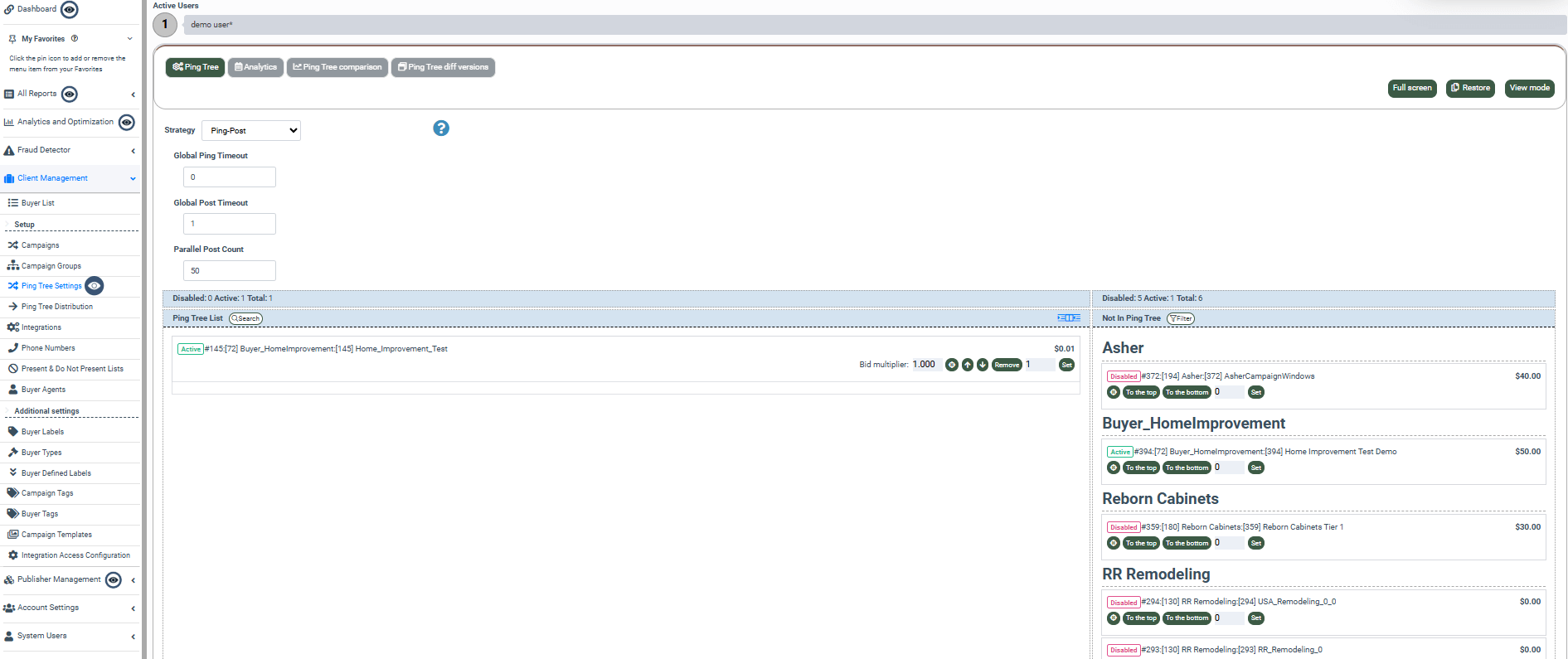Expand the All Reports menu chevron
Image resolution: width=1568 pixels, height=659 pixels.
tap(133, 94)
